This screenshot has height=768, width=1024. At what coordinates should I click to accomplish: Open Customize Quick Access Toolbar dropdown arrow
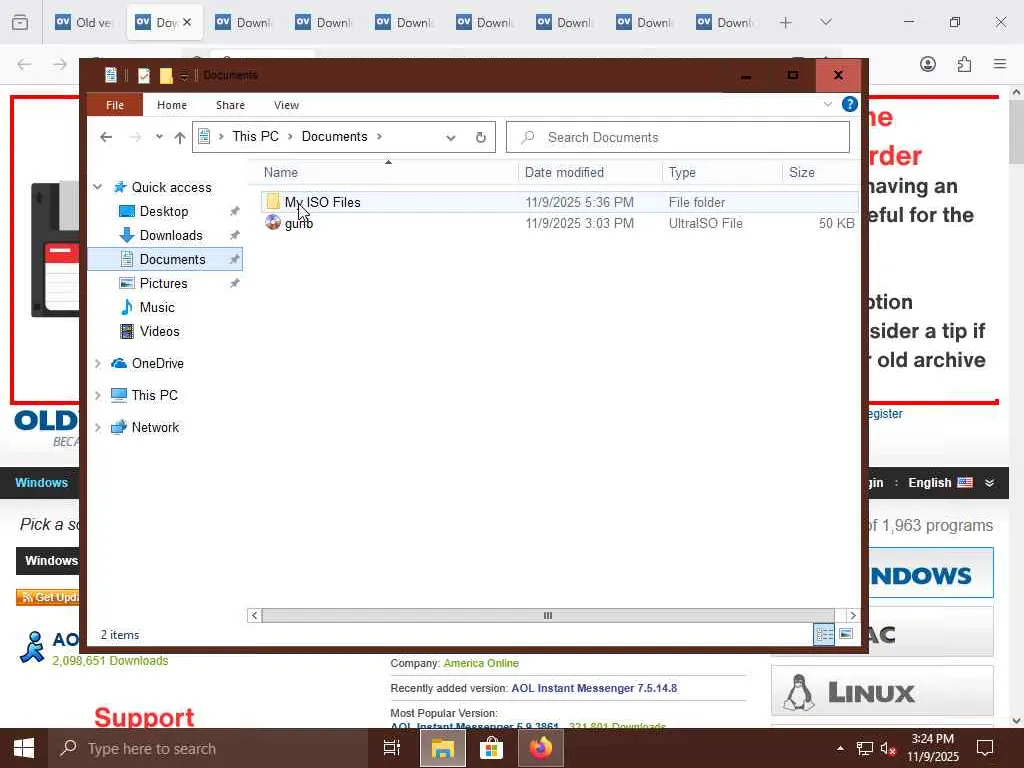(184, 76)
